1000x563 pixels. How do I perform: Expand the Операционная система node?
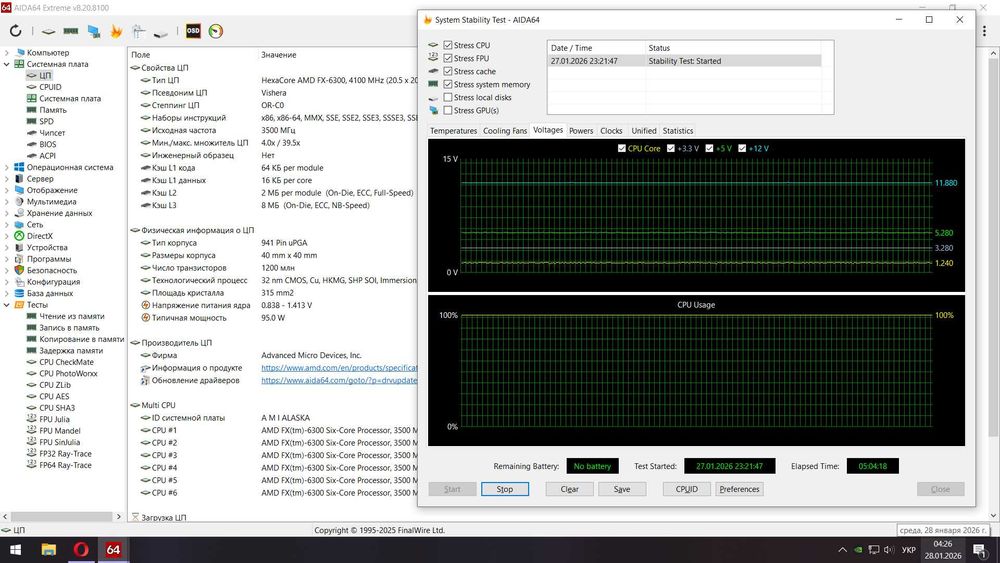tap(6, 167)
